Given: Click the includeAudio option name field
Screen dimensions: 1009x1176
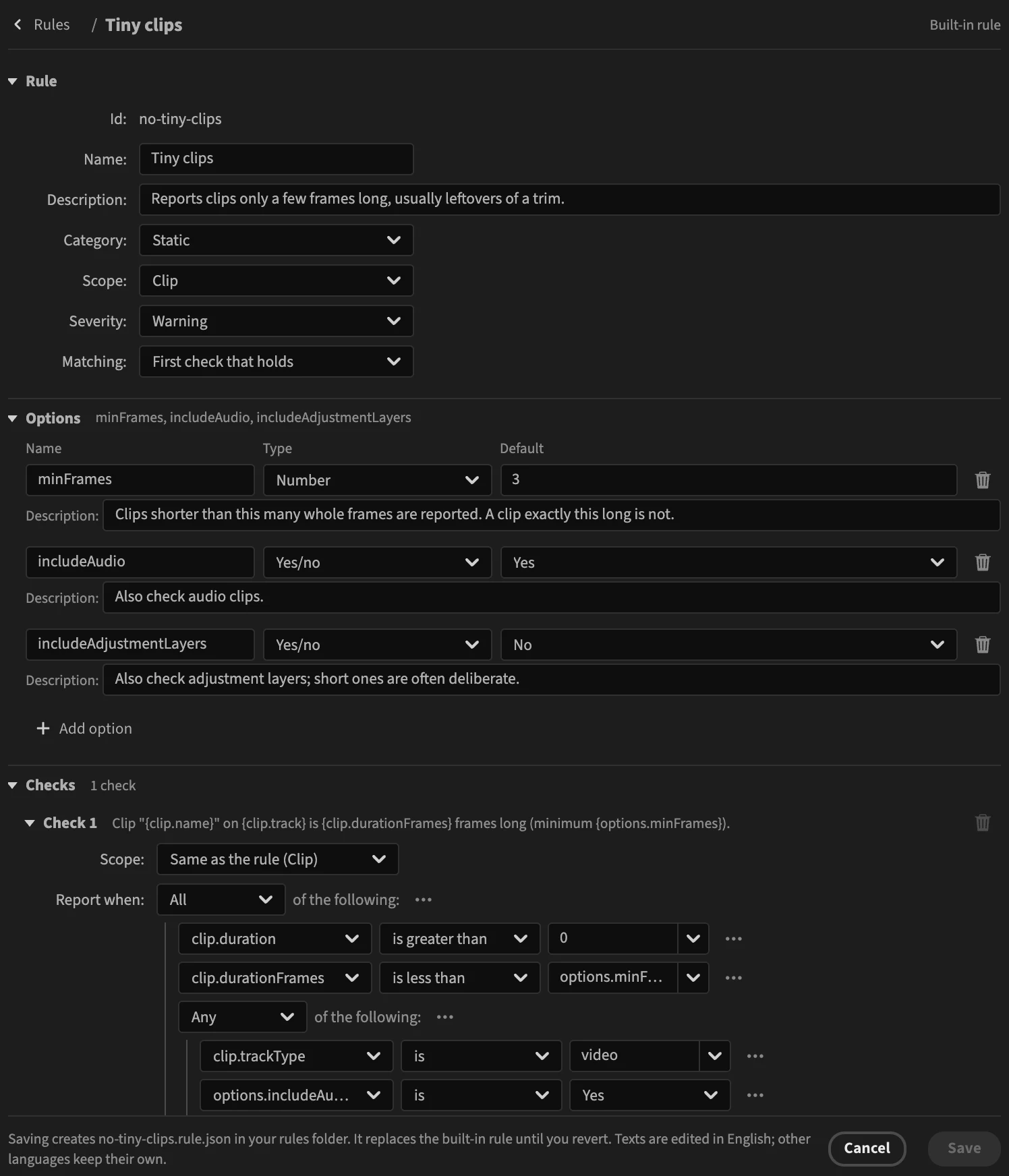Looking at the screenshot, I should 140,562.
